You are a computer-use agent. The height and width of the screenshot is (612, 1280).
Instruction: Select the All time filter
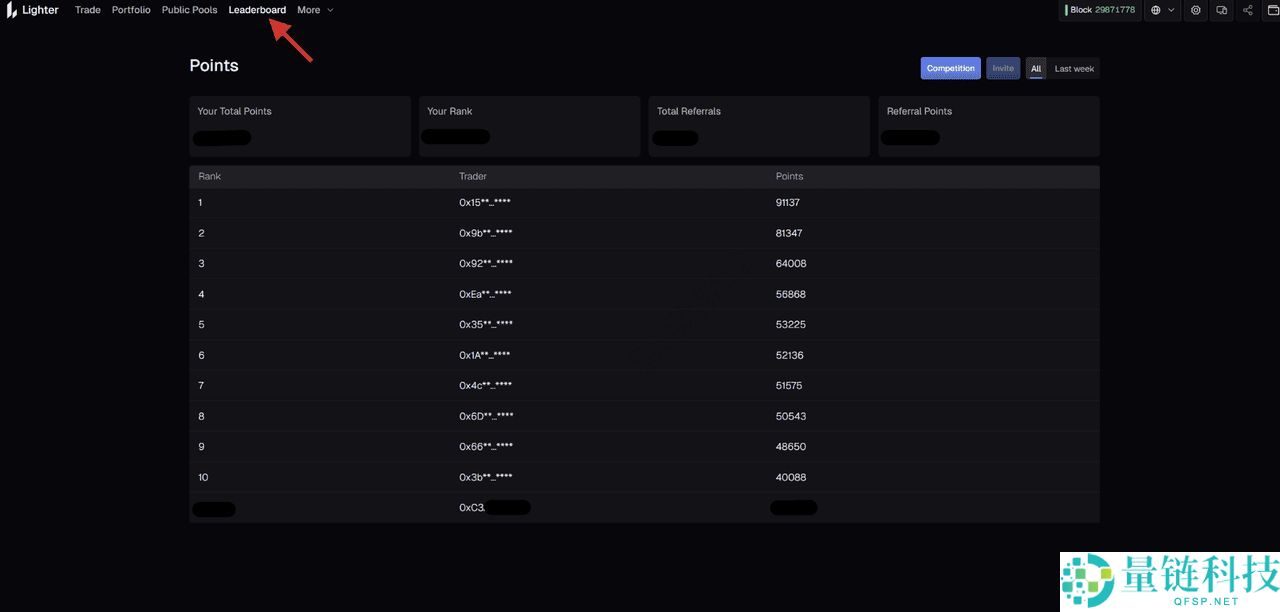click(1036, 68)
